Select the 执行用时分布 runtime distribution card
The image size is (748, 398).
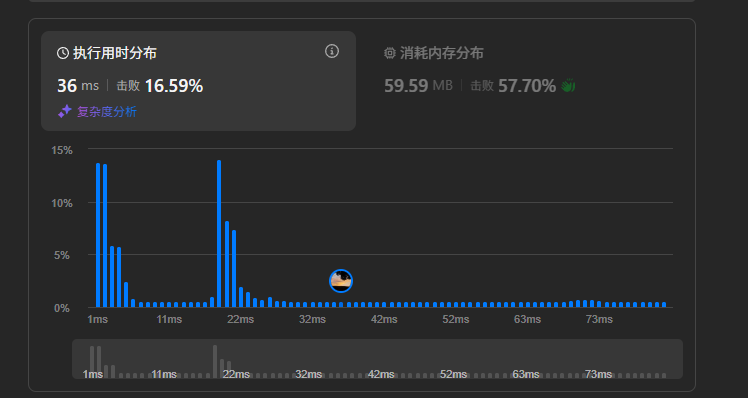pos(198,81)
